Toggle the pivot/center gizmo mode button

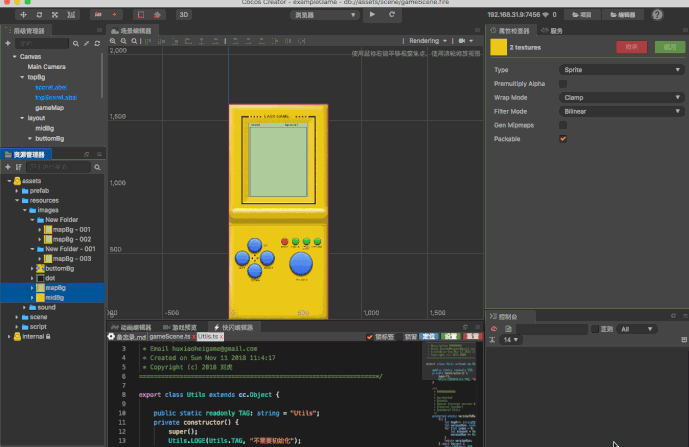98,15
